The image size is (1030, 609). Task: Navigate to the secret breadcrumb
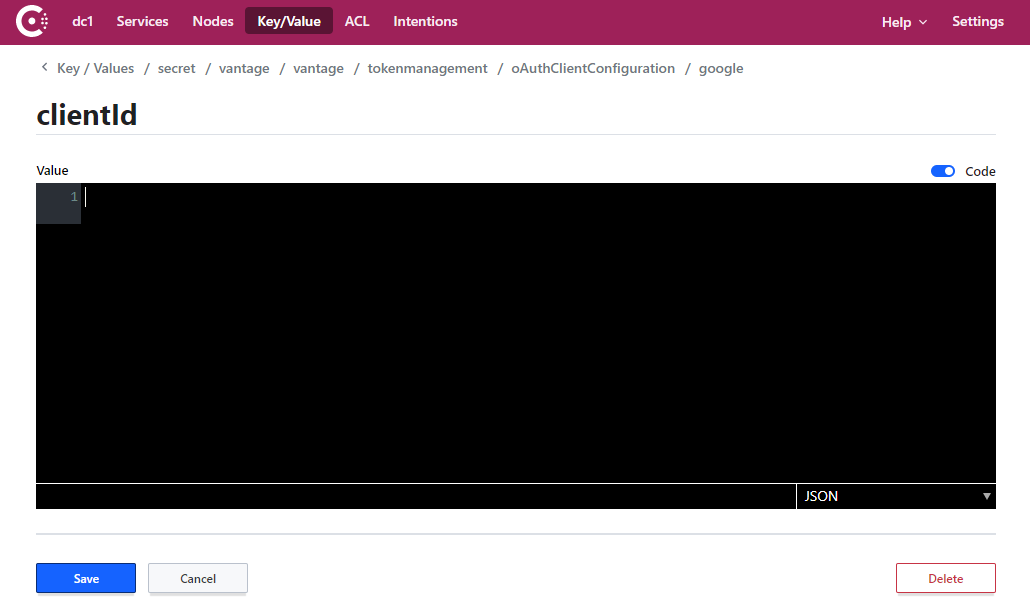(176, 68)
